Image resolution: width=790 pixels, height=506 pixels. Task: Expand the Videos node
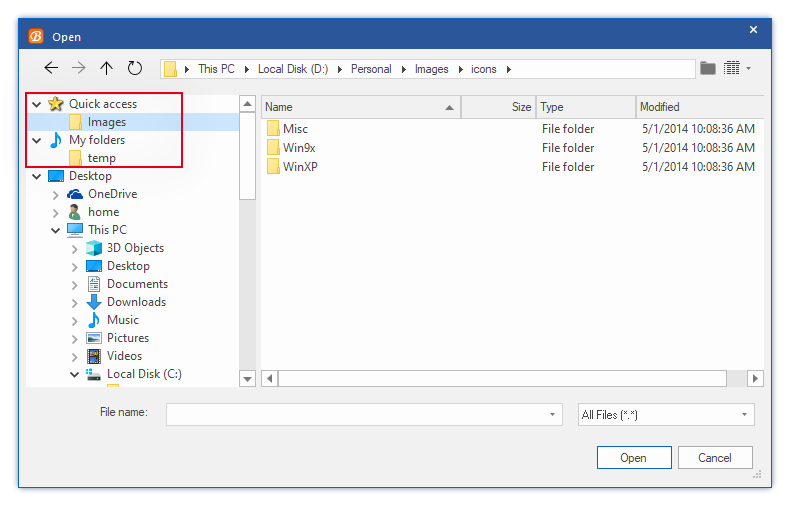75,357
